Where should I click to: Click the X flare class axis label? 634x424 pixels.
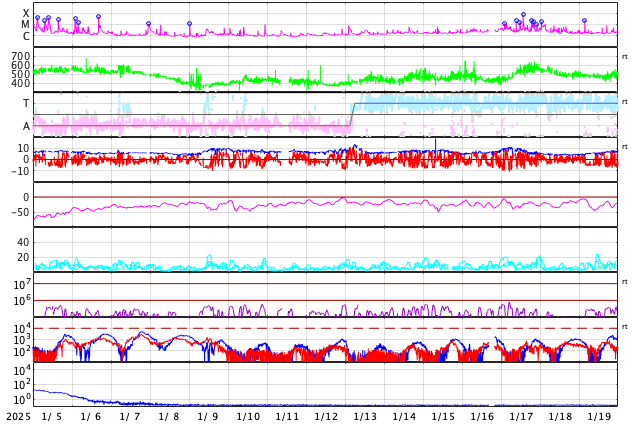coord(26,13)
